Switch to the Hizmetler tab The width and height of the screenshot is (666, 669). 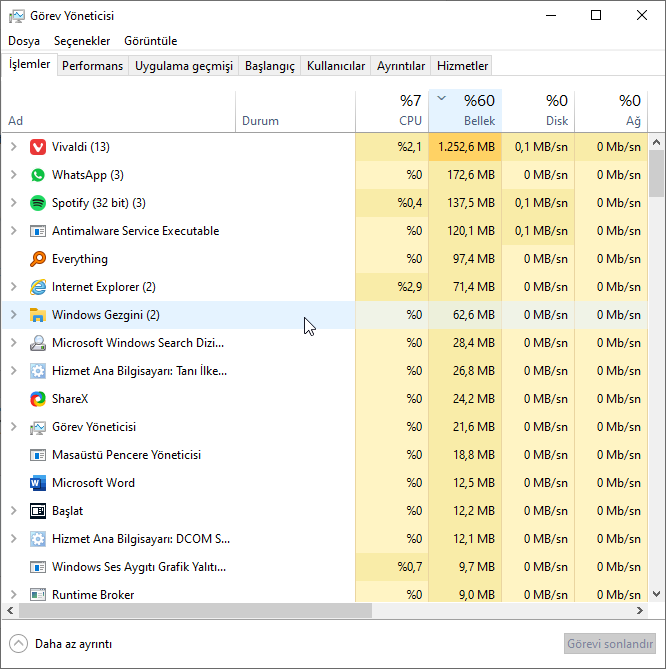(463, 66)
